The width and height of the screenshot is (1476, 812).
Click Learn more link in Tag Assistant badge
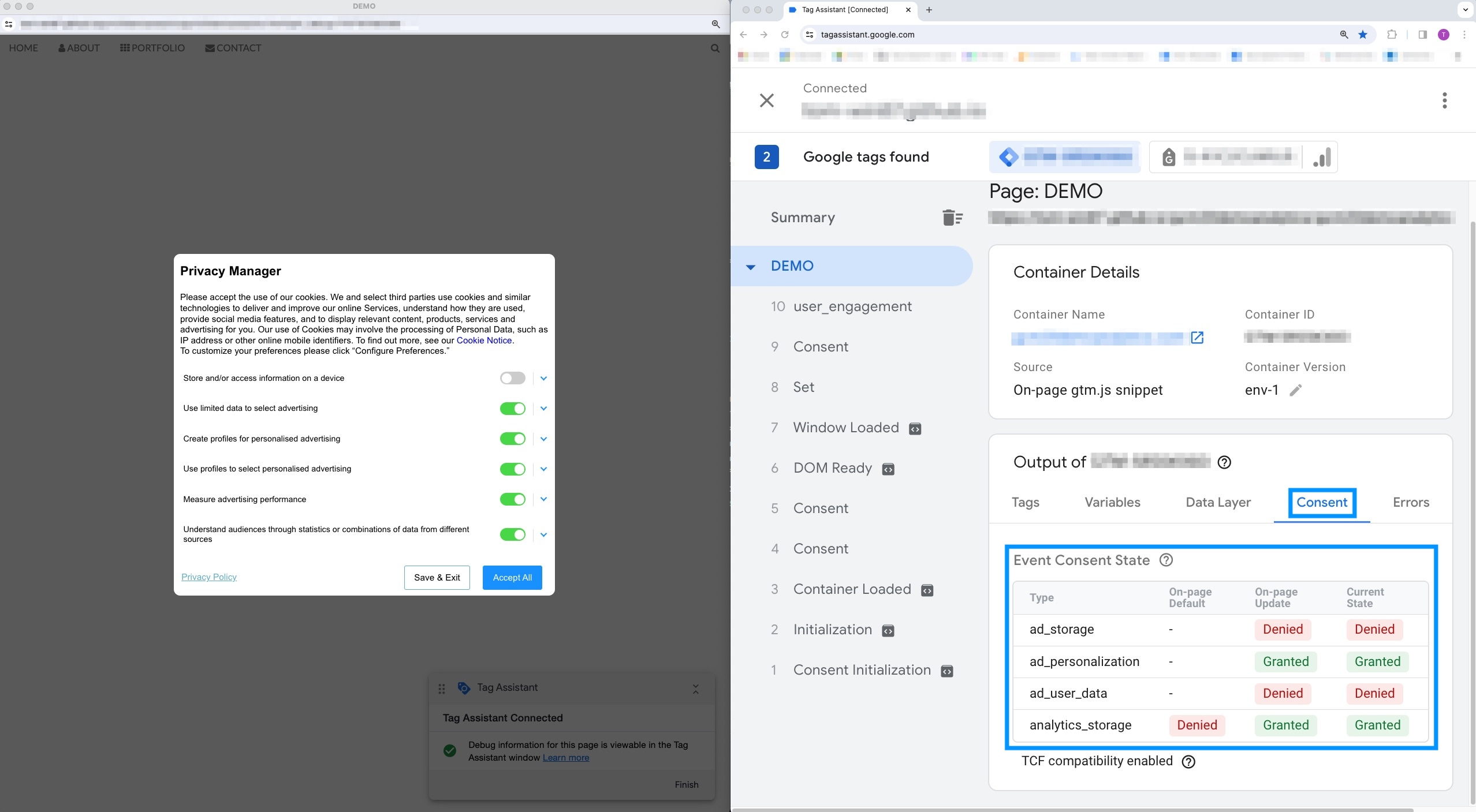(x=566, y=758)
